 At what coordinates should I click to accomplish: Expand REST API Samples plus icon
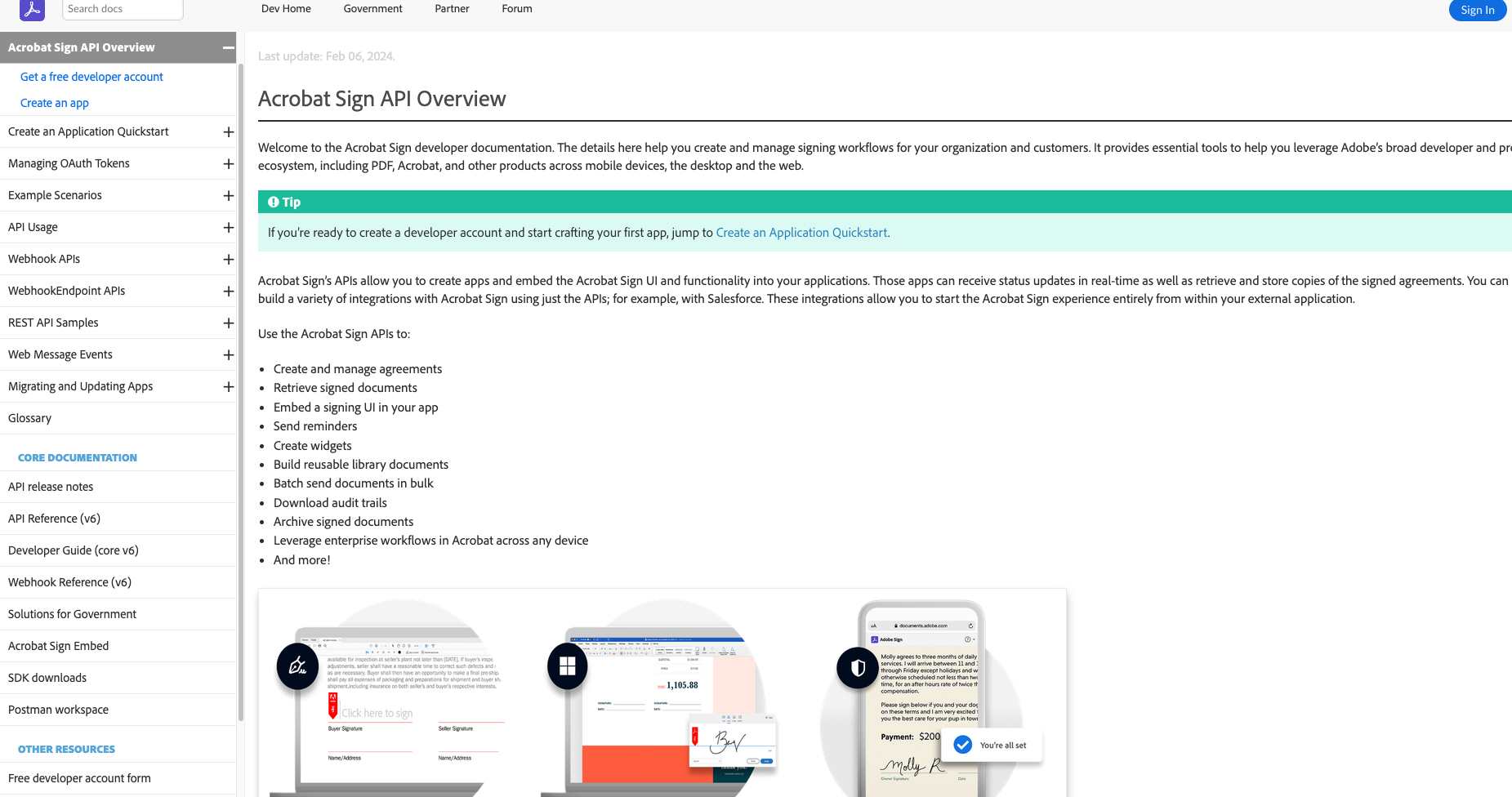pos(229,323)
